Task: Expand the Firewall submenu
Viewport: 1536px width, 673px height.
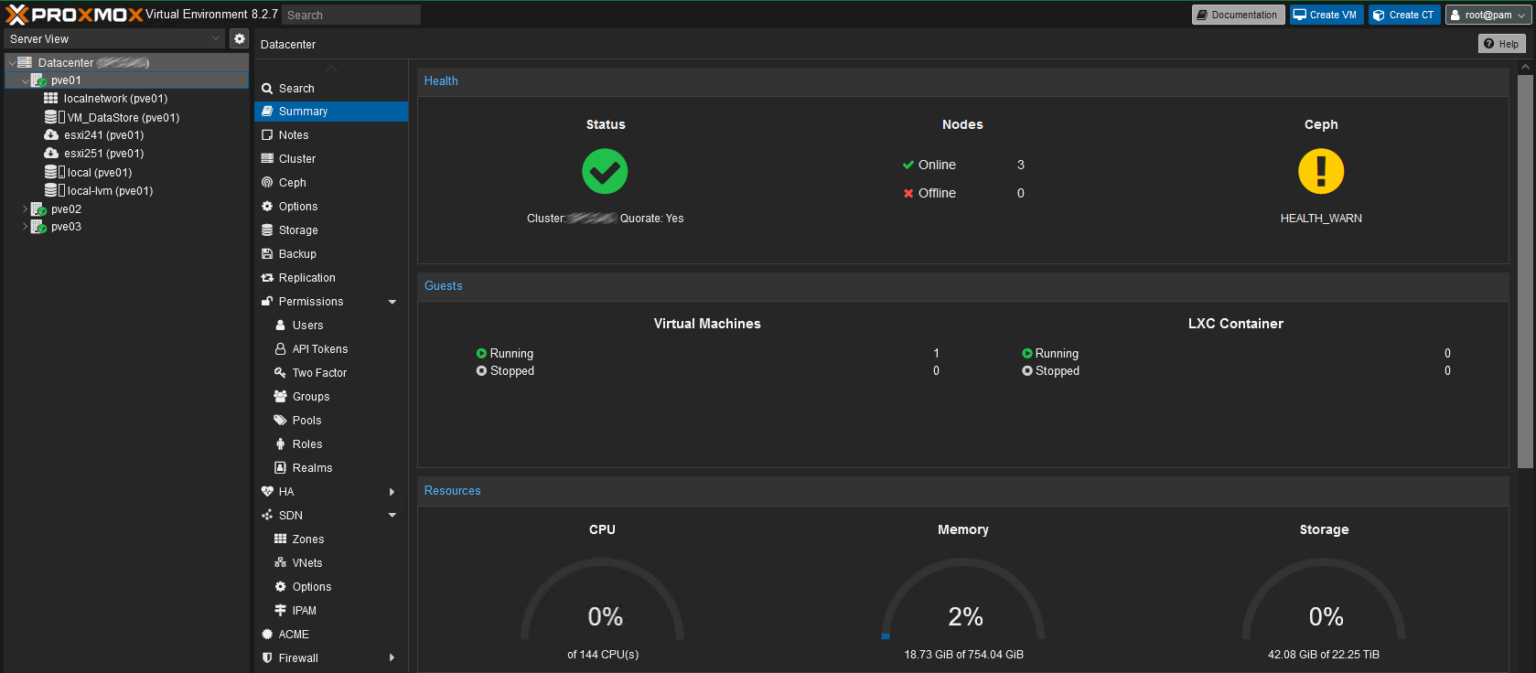Action: (299, 658)
